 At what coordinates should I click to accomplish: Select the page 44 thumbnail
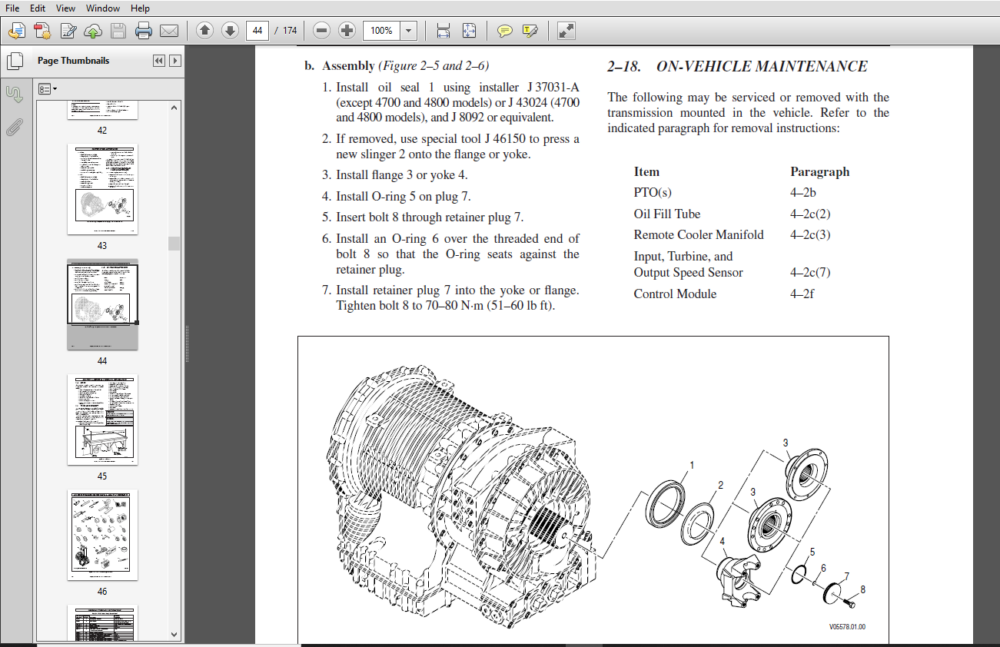pos(102,305)
